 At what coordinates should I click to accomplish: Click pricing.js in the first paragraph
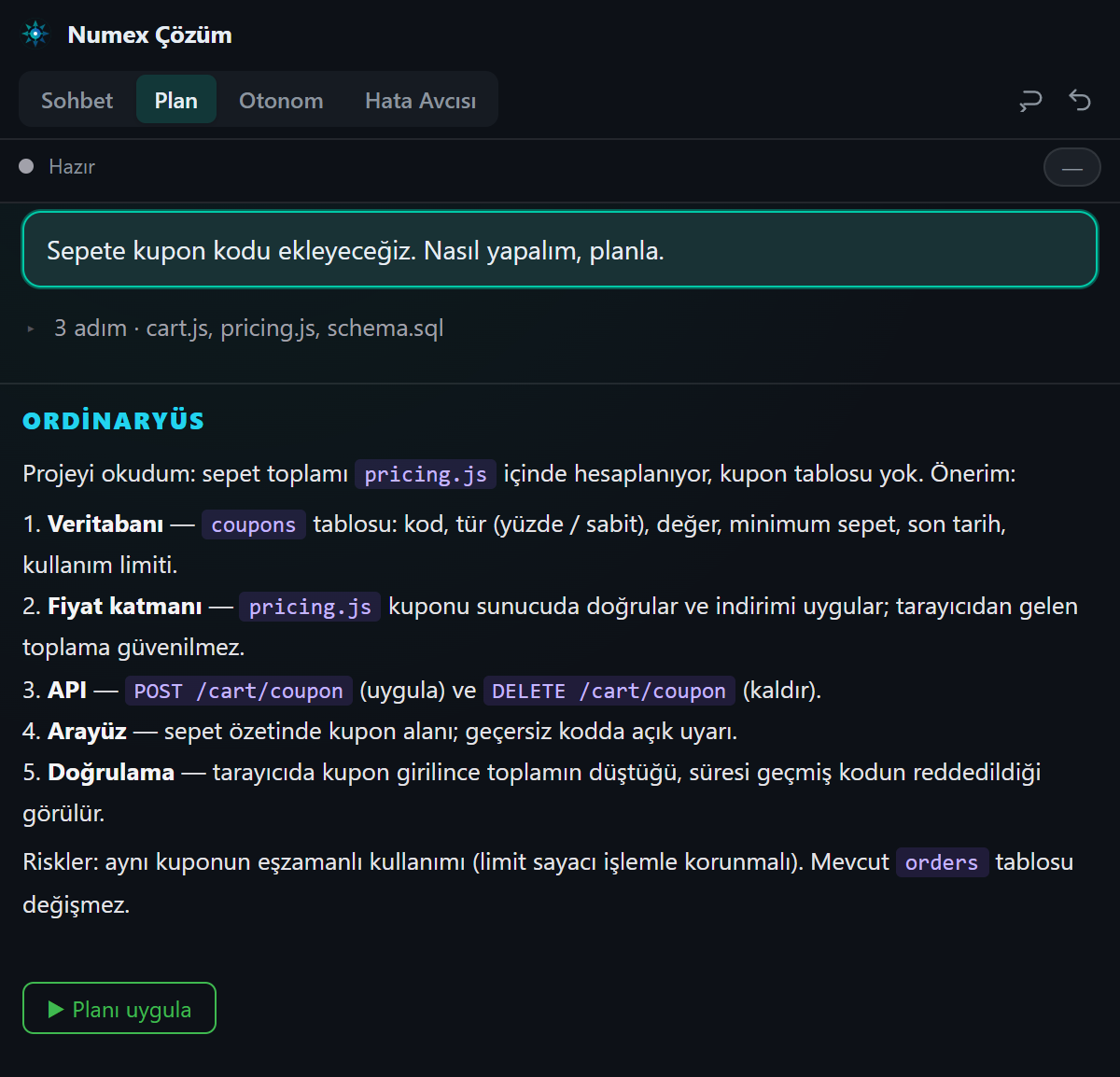pos(426,474)
